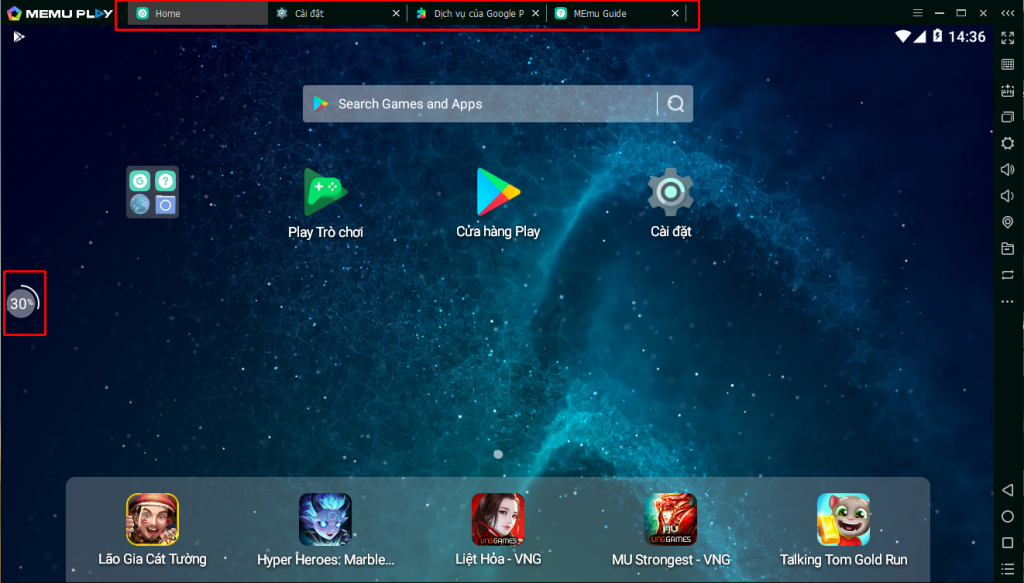Increase volume using the sidebar speaker icon
Screen dimensions: 1024x583
[x=1008, y=170]
